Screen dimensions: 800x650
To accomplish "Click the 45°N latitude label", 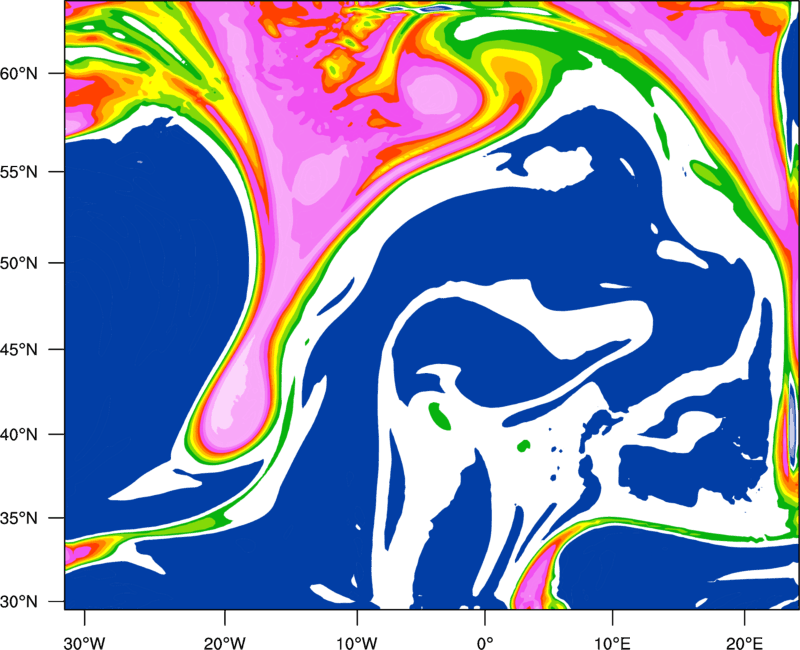I will tap(19, 349).
